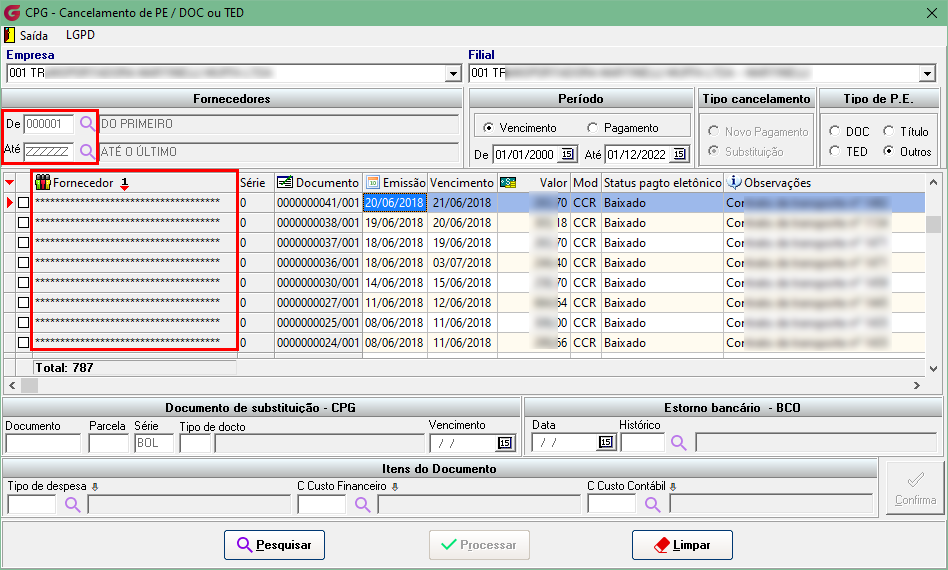Click the Confirma button
Viewport: 948px width, 570px height.
point(915,488)
